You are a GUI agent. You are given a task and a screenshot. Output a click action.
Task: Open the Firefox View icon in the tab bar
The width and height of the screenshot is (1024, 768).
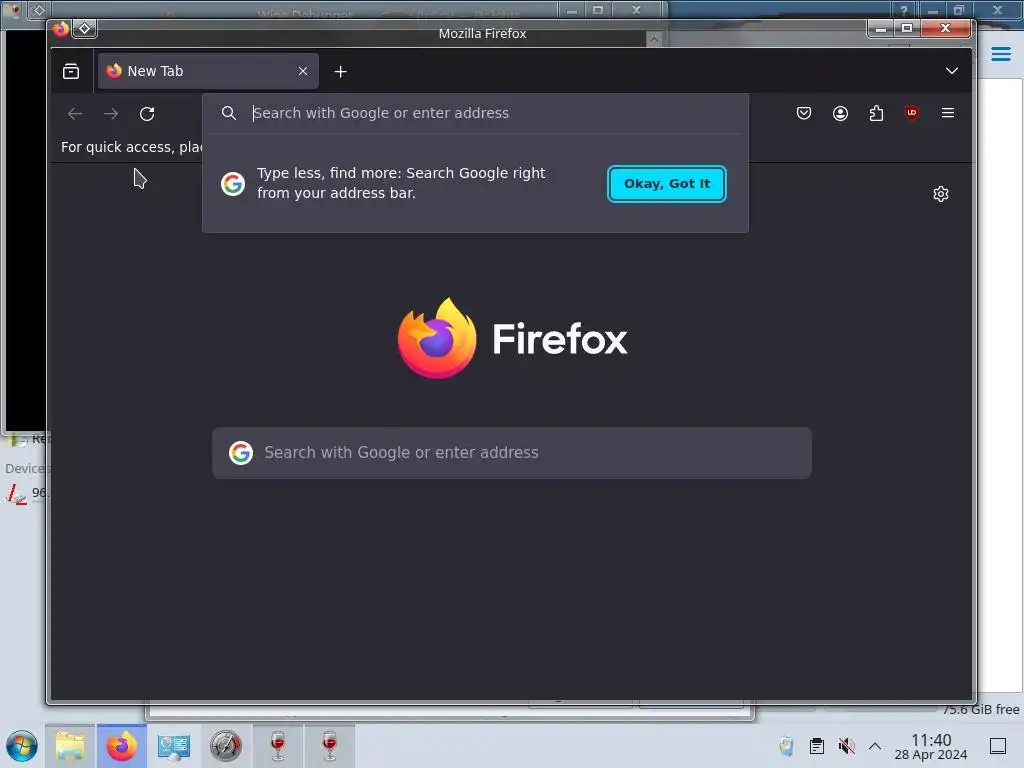click(71, 71)
